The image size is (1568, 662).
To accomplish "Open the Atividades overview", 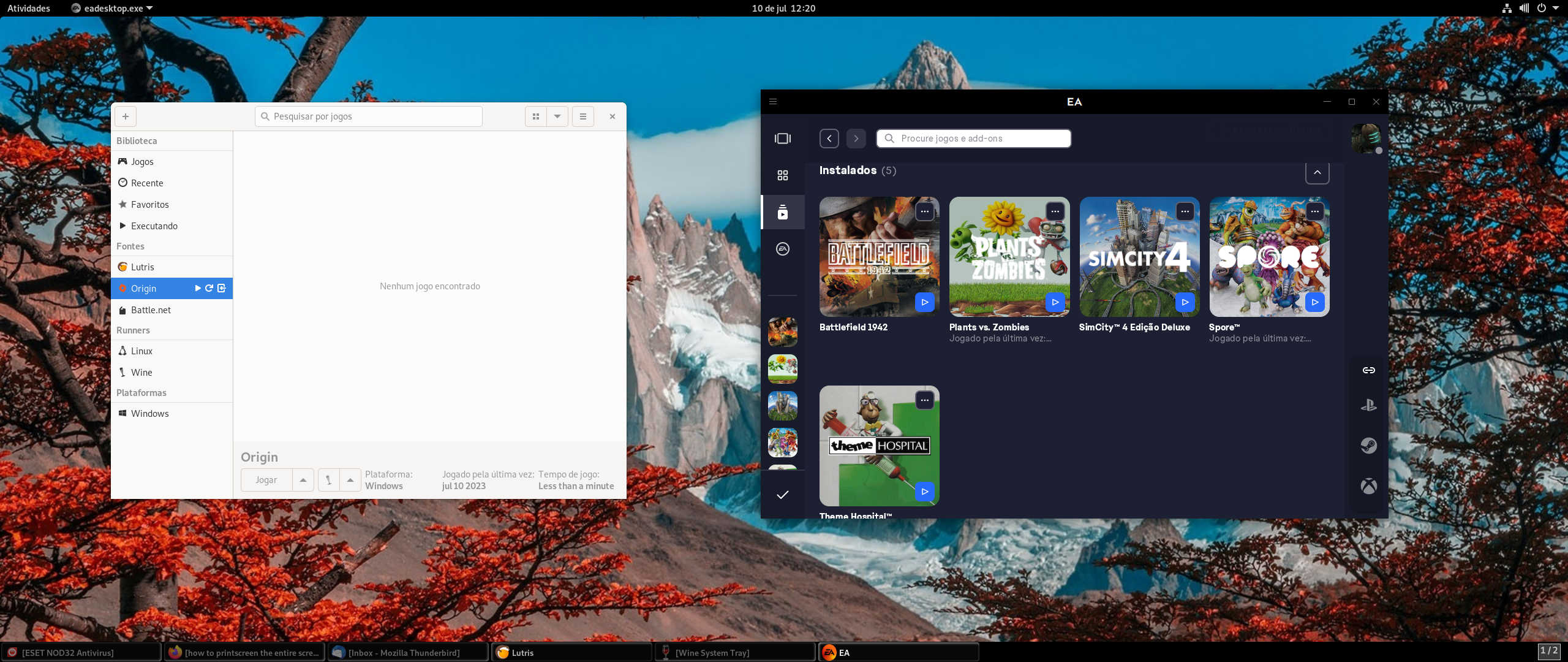I will (29, 8).
